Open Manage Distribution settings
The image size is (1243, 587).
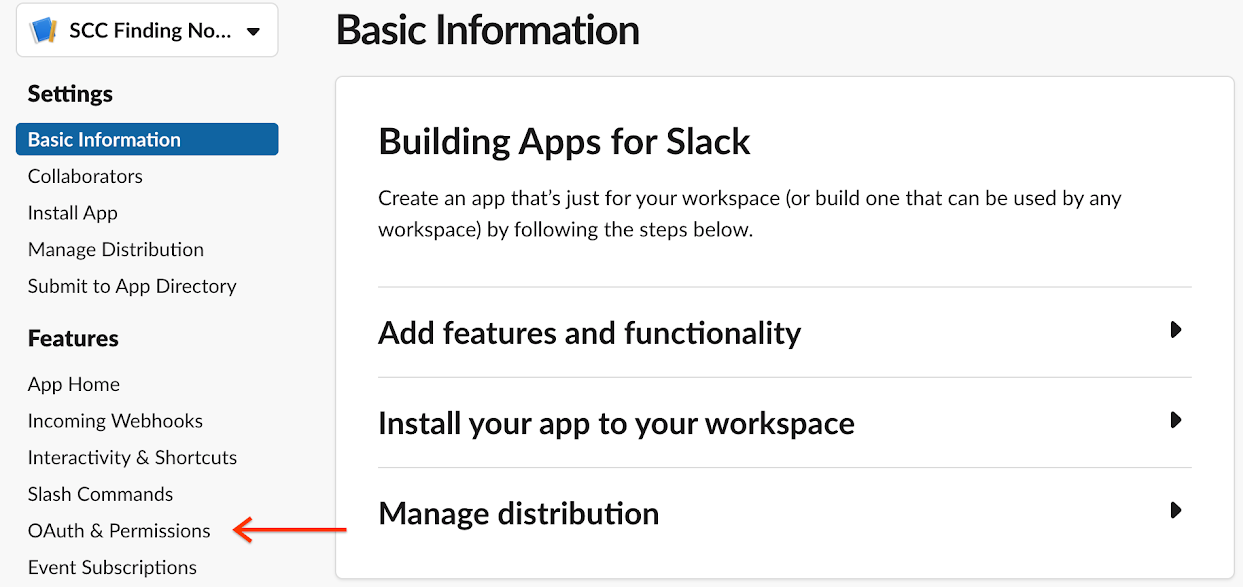(115, 249)
